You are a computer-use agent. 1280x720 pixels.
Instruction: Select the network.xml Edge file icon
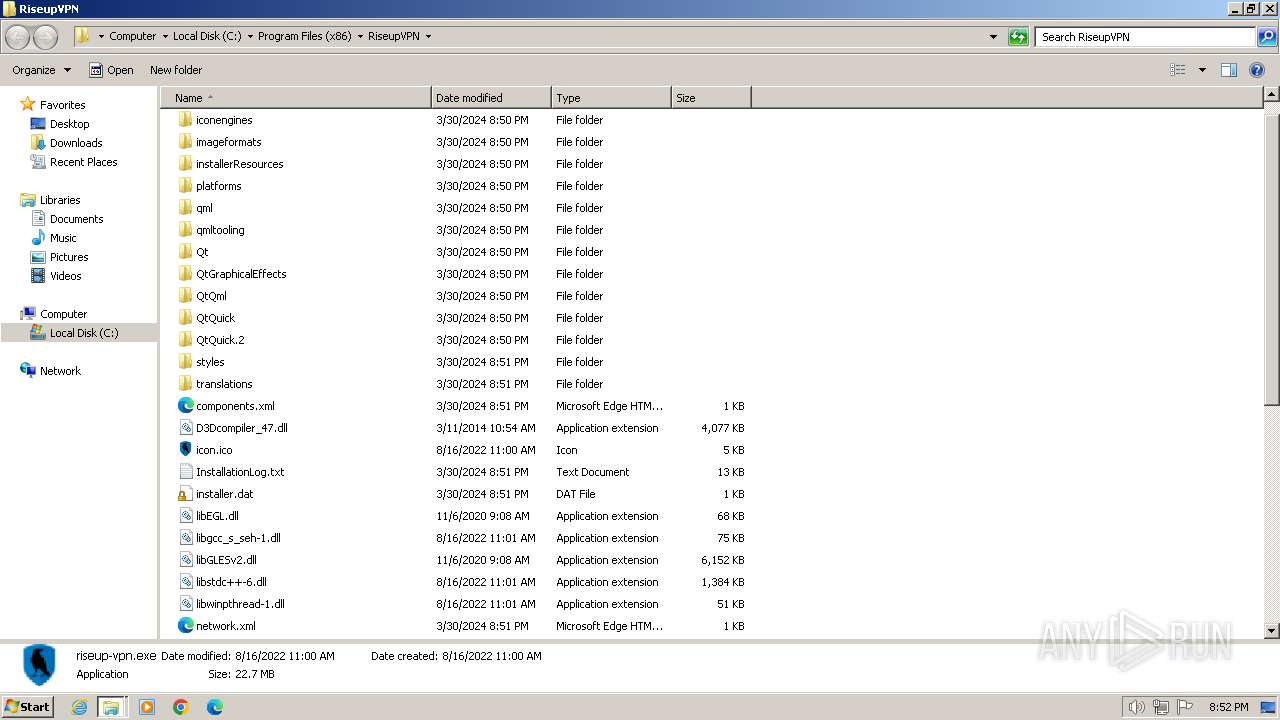click(x=185, y=626)
